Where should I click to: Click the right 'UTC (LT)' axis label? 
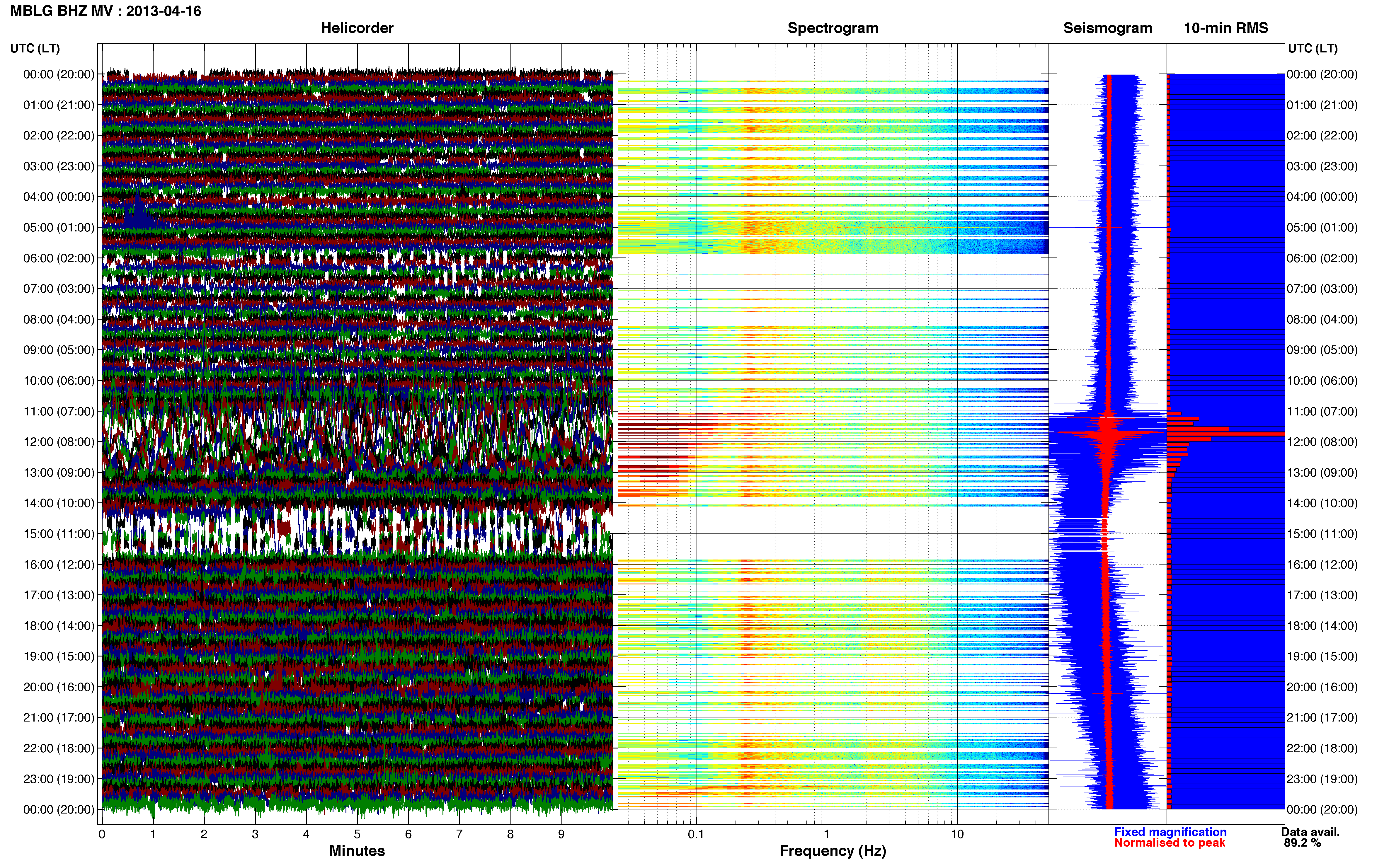tap(1313, 48)
